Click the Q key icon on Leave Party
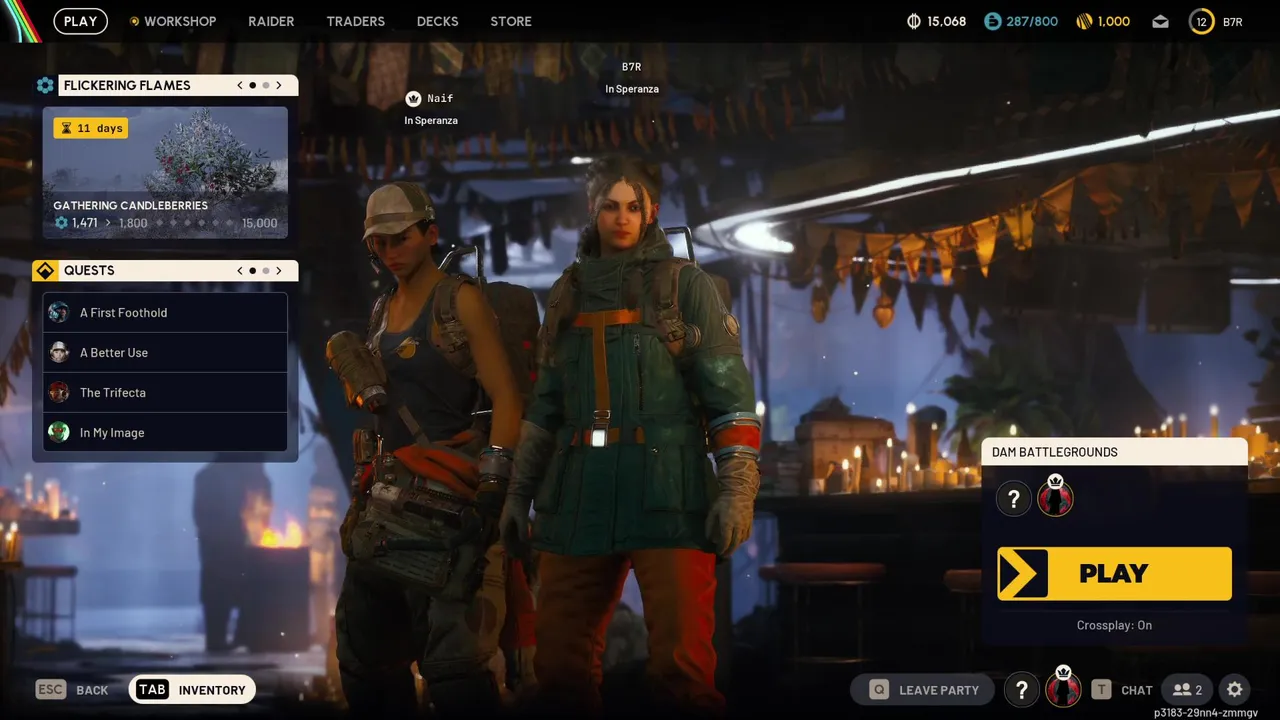The image size is (1280, 720). point(879,690)
